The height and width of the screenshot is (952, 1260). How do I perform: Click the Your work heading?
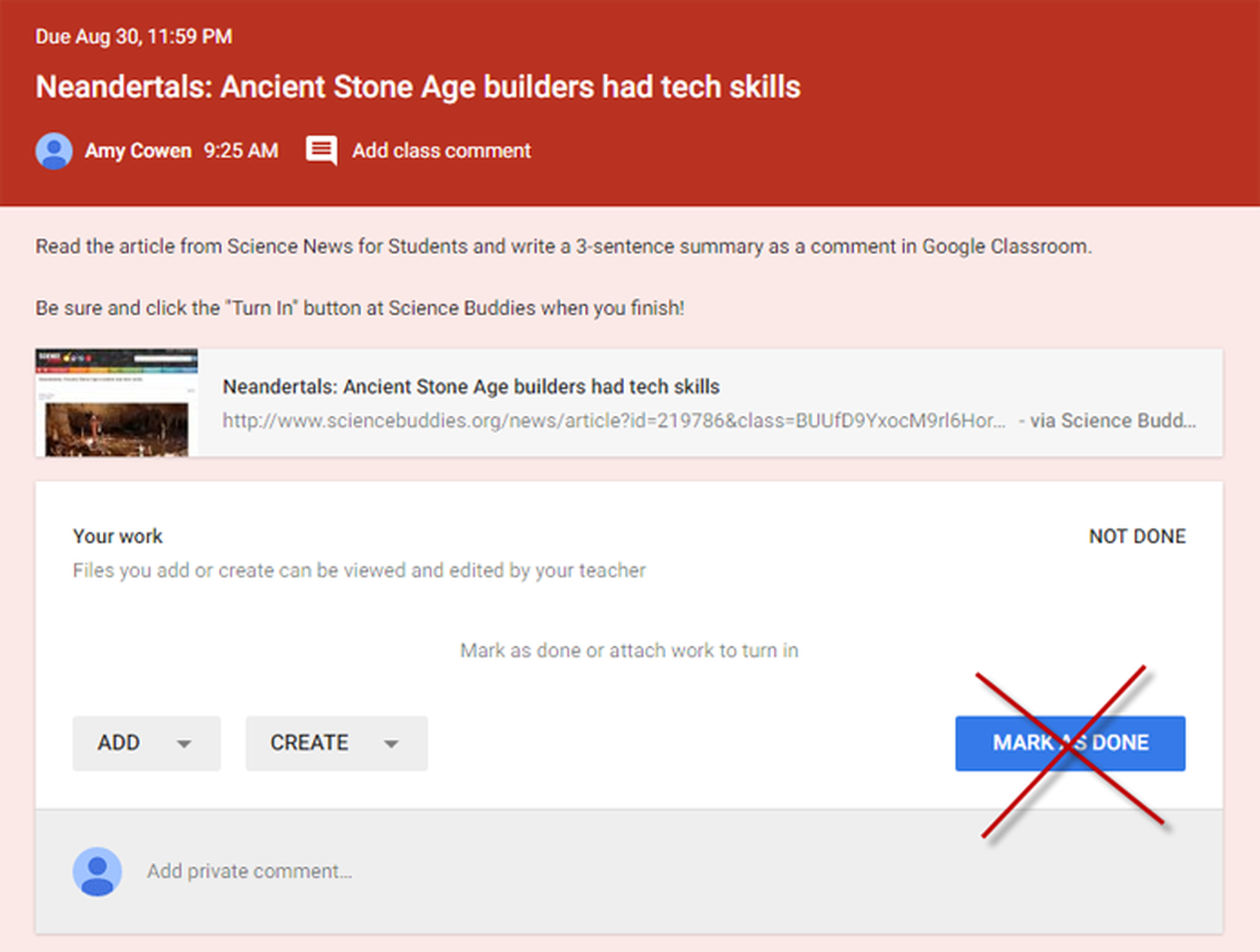click(118, 536)
